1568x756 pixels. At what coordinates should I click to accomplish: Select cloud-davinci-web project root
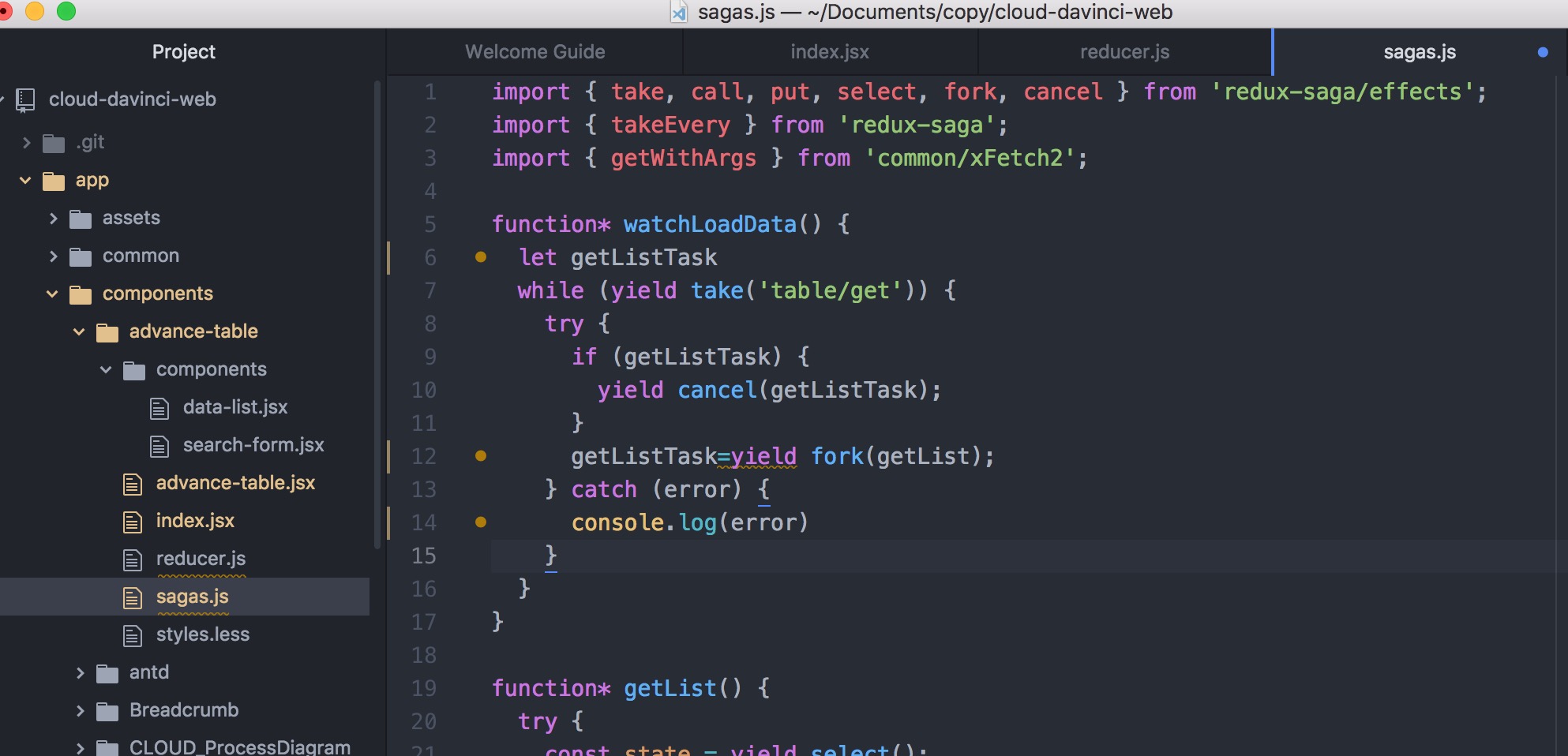tap(132, 99)
